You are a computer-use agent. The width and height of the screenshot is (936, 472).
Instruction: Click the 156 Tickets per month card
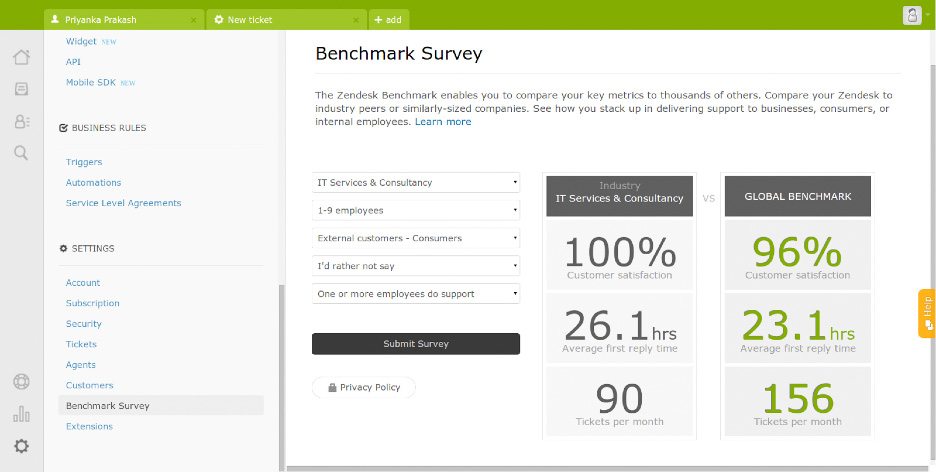coord(798,402)
